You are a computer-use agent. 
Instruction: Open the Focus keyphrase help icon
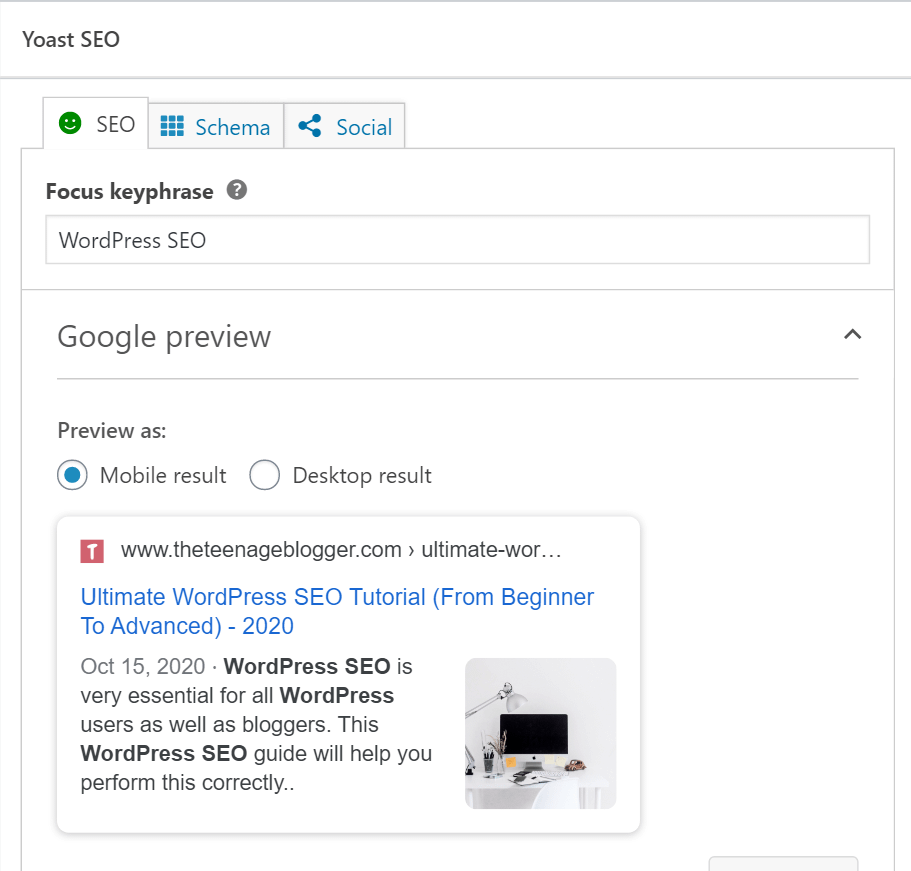click(x=236, y=190)
